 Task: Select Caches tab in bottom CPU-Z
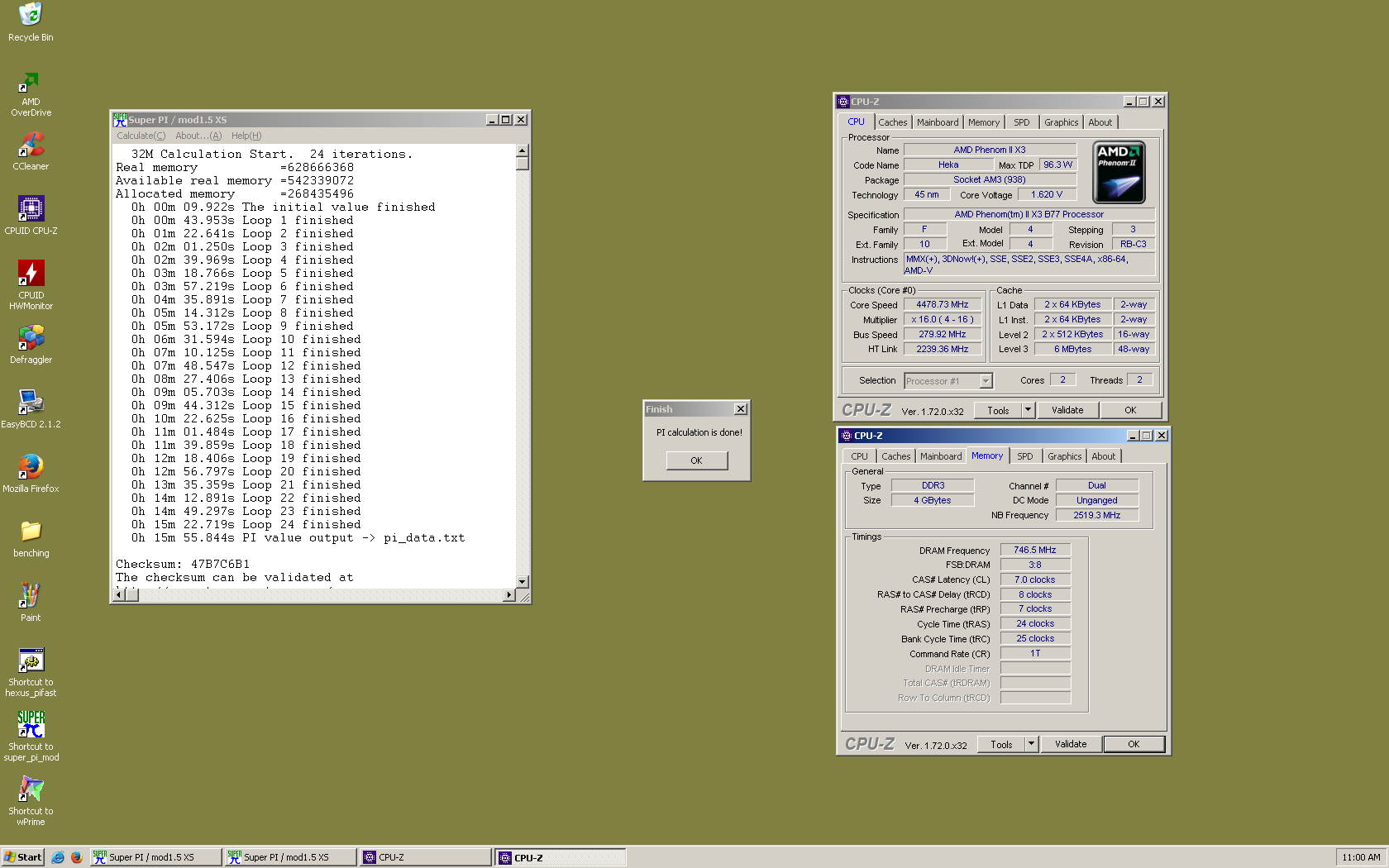pos(895,456)
